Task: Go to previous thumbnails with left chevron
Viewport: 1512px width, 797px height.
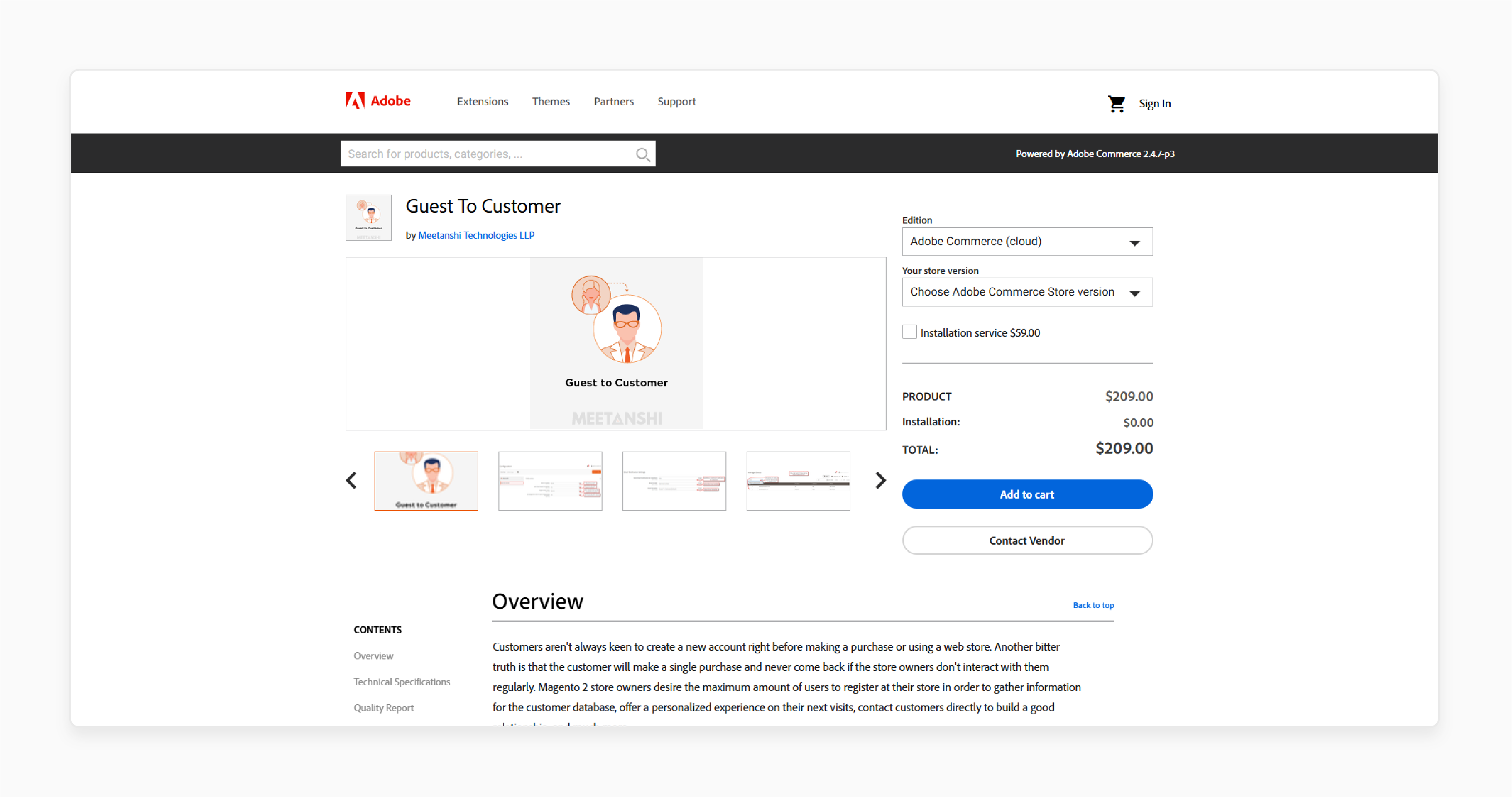Action: click(x=351, y=480)
